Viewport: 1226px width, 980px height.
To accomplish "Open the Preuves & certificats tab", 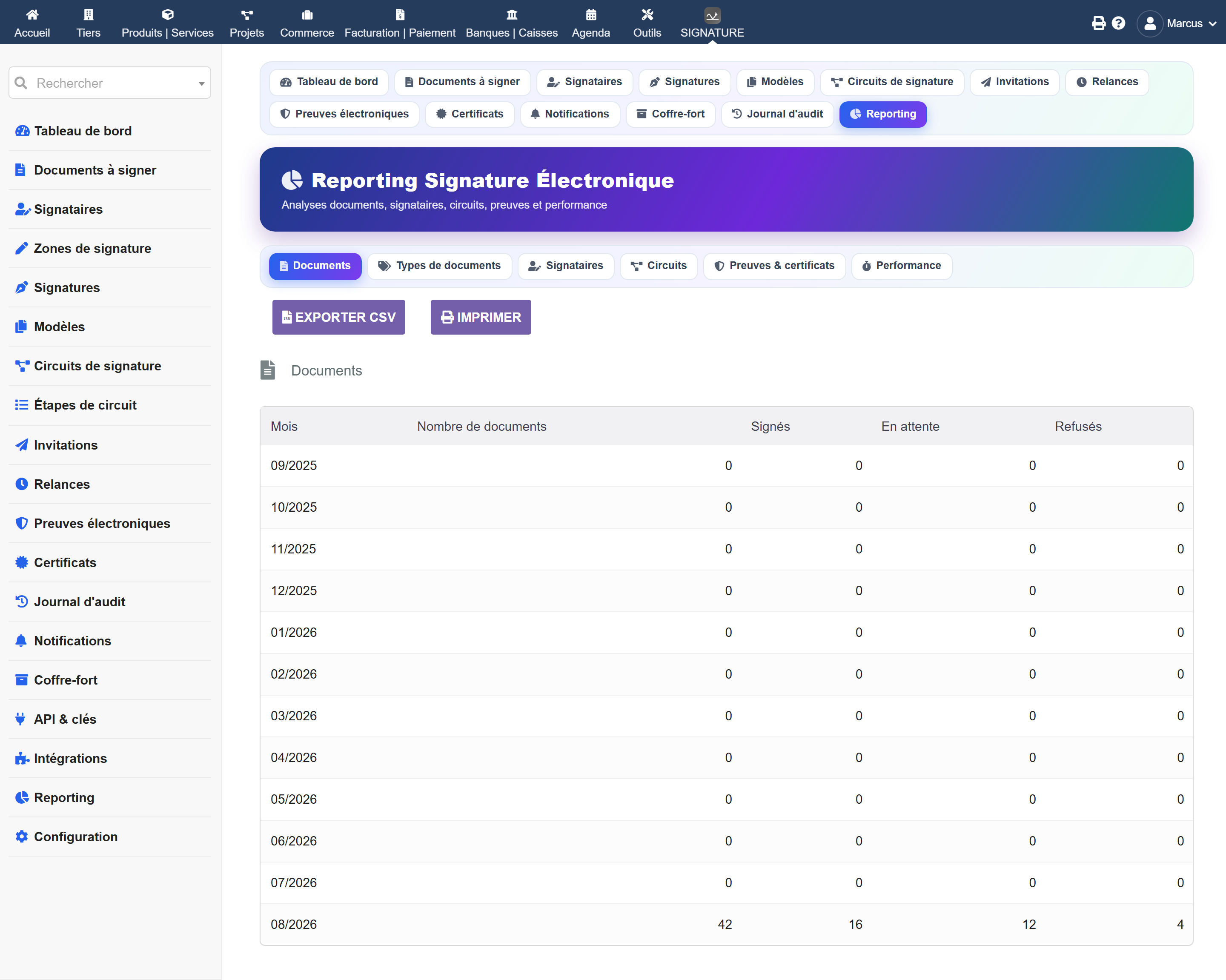I will [x=774, y=266].
